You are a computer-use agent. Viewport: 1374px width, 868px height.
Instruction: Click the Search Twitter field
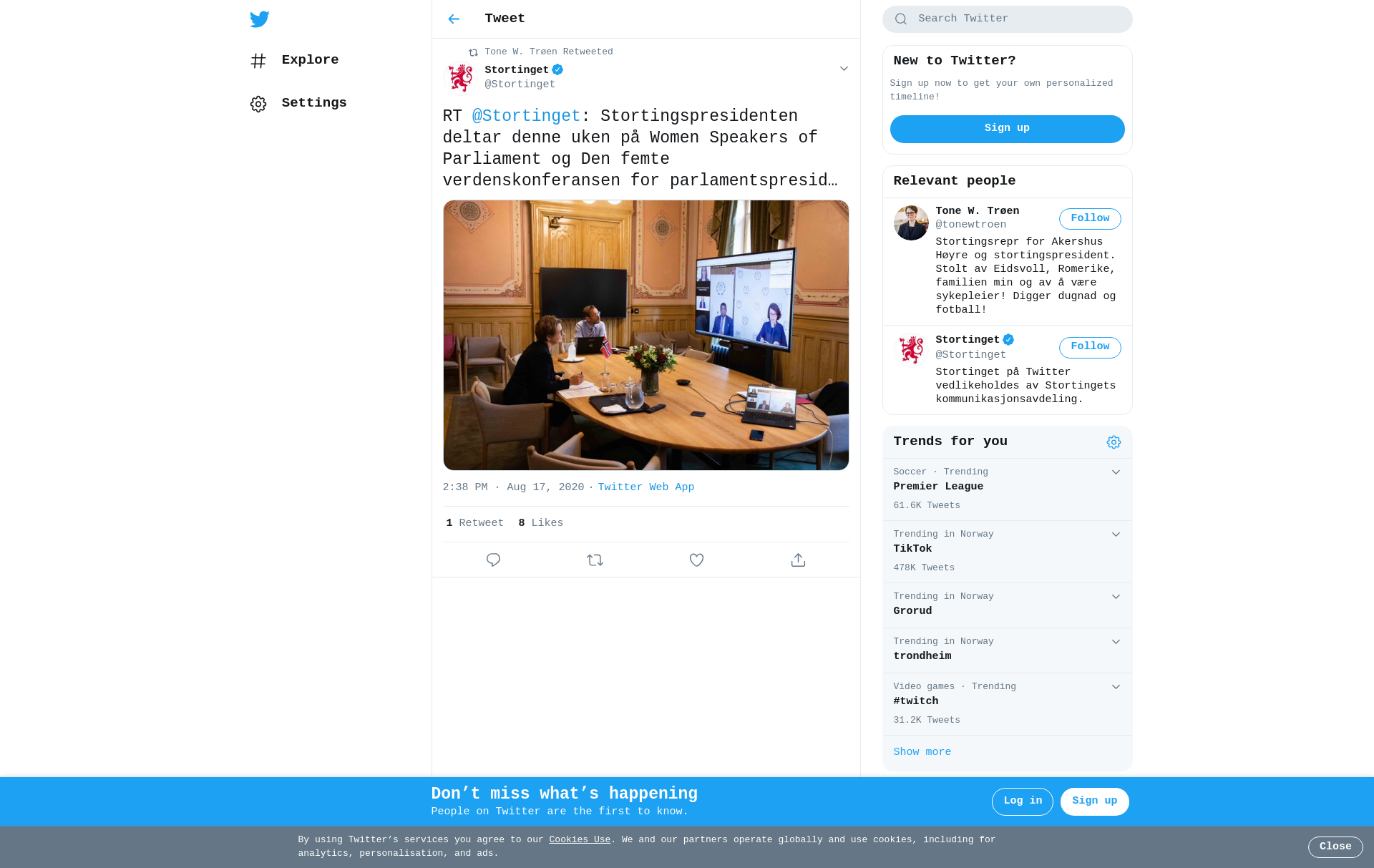(x=1007, y=19)
